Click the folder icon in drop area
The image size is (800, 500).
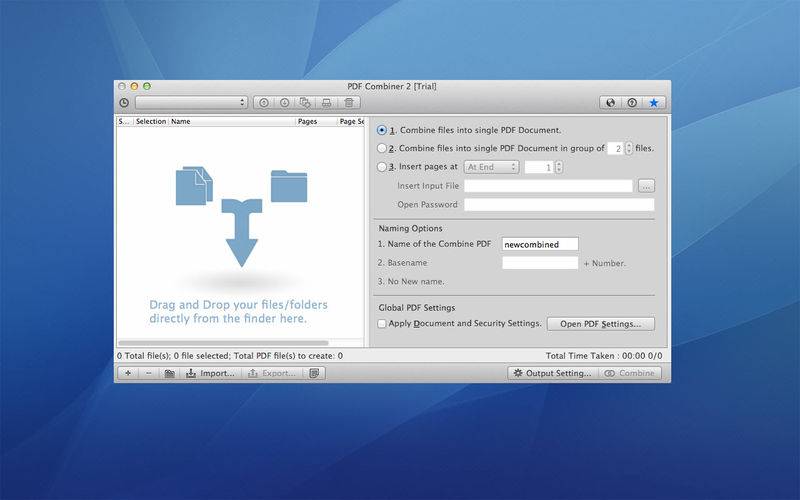point(289,186)
